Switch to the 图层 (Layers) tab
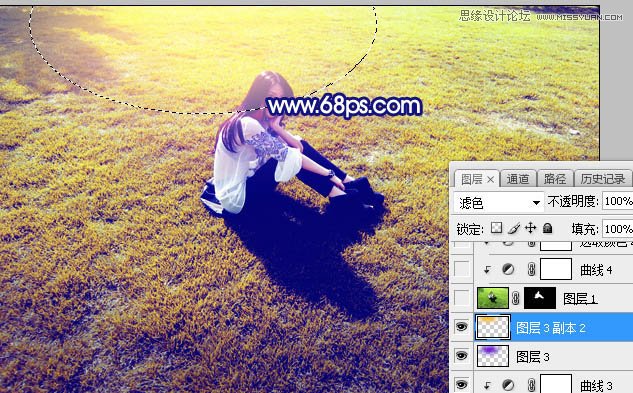The image size is (633, 393). point(471,179)
